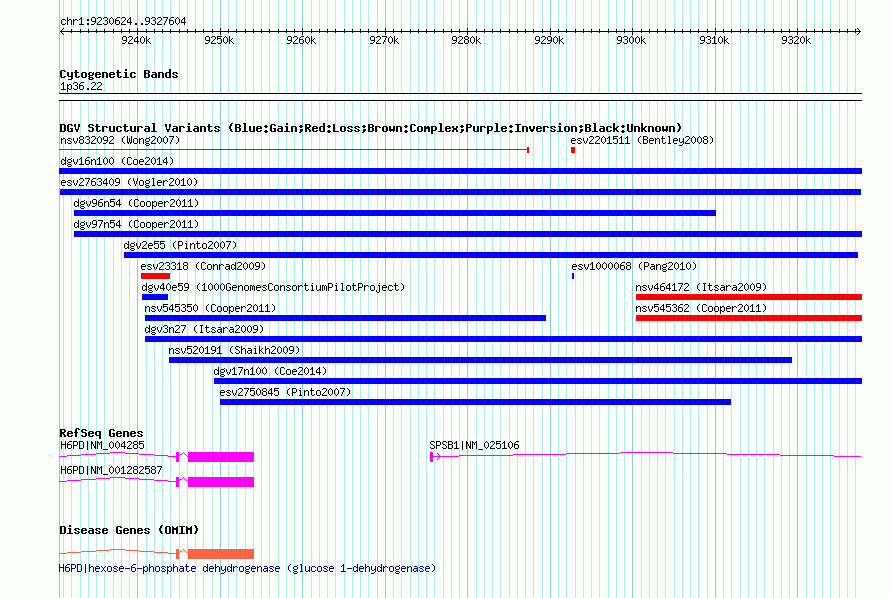
Task: Click the Disease Genes (OMIM) track title
Action: (x=129, y=530)
